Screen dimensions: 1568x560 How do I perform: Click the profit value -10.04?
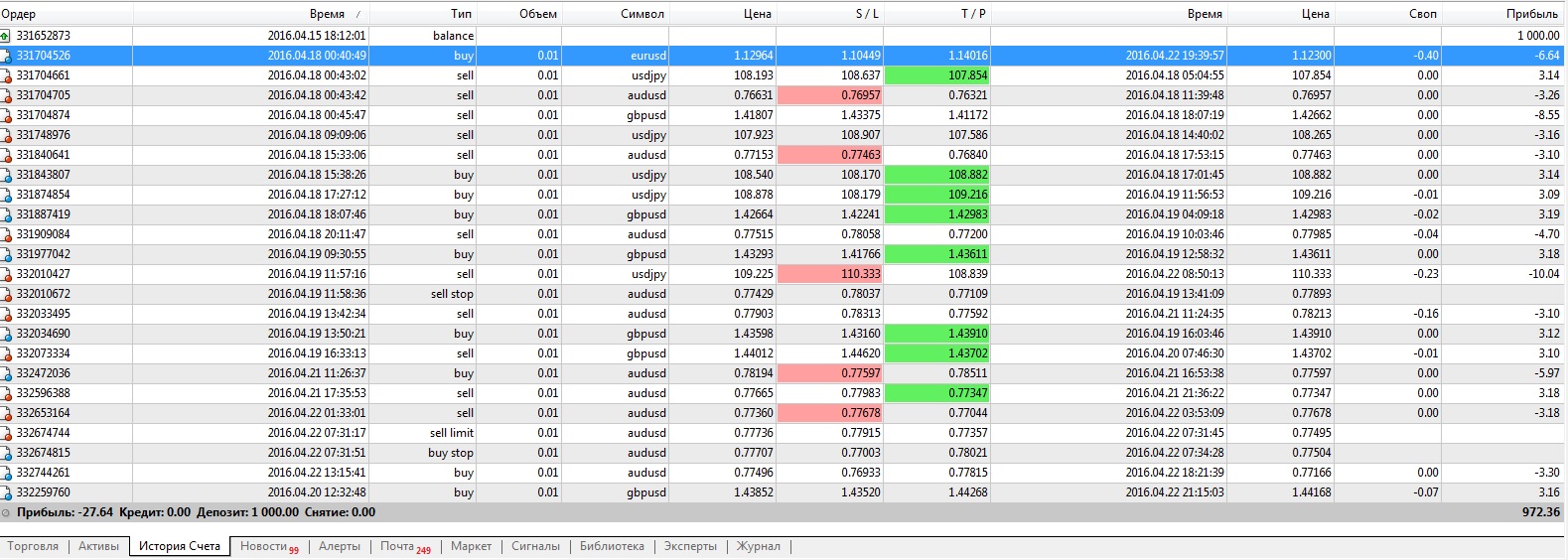pyautogui.click(x=1544, y=274)
